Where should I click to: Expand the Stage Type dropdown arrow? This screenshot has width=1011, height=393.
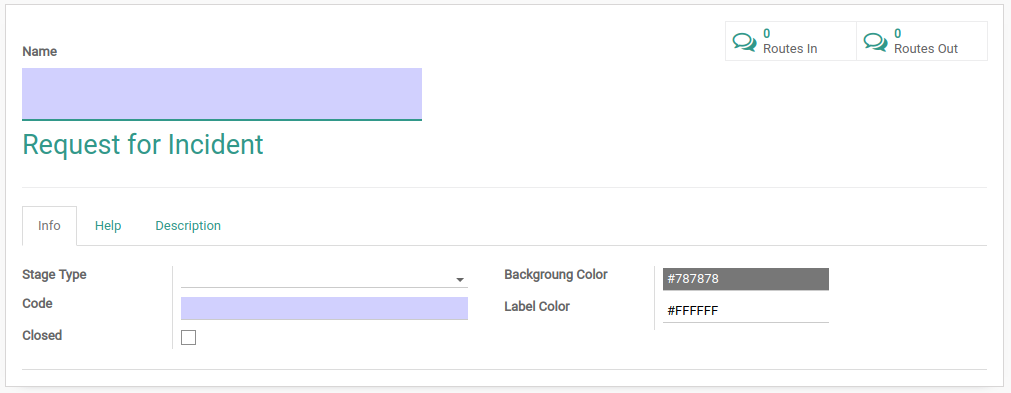(460, 280)
